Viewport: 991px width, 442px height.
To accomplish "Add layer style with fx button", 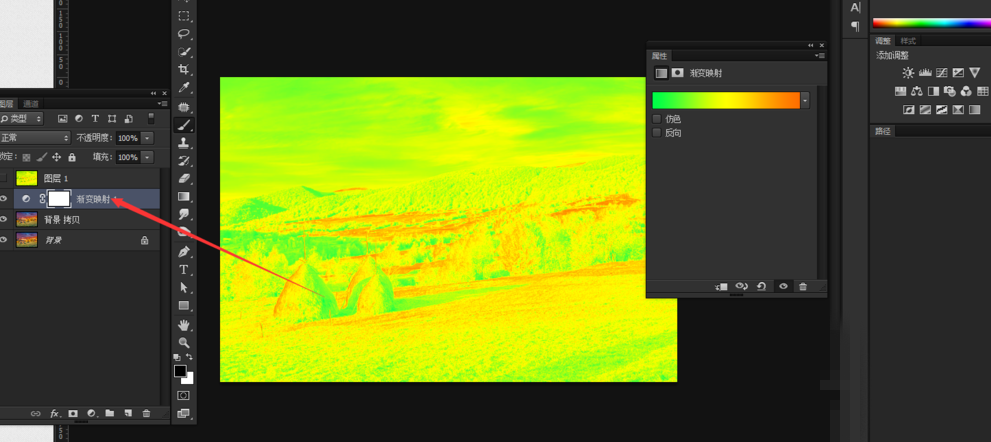I will pos(55,414).
